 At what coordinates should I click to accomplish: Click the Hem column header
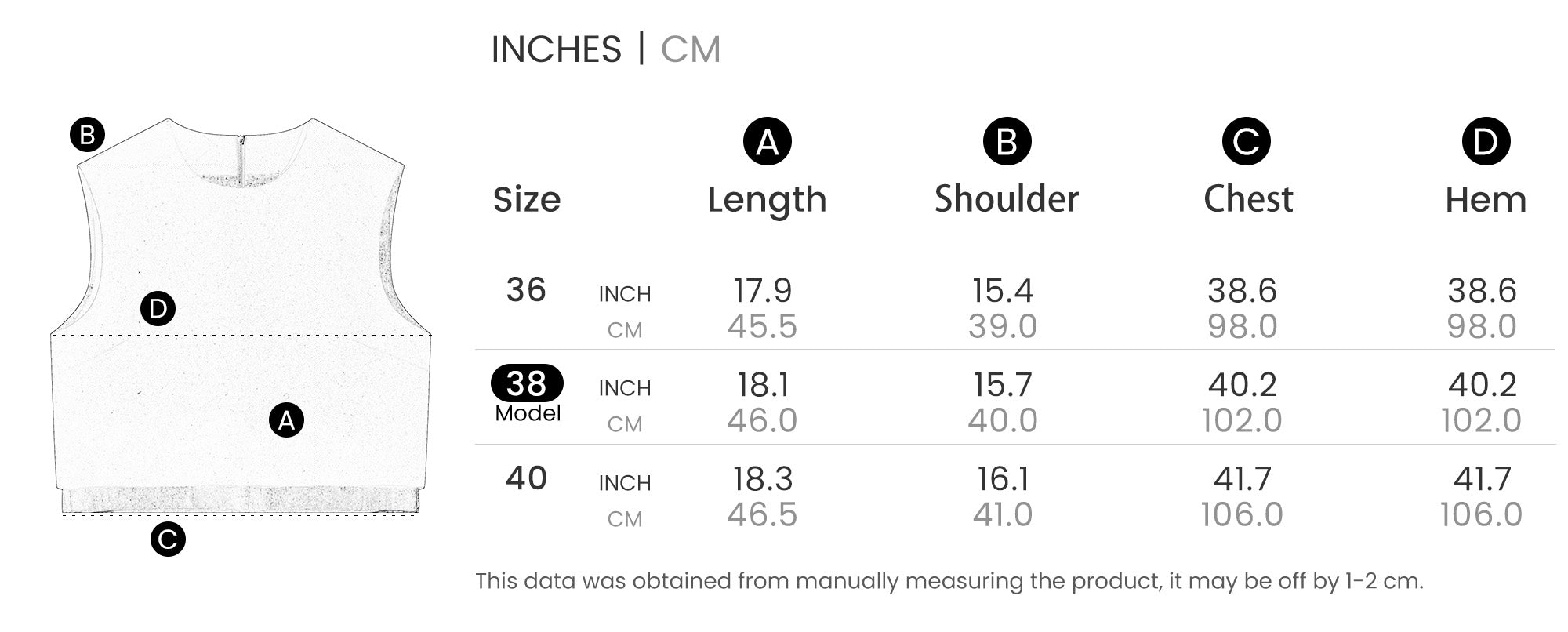(1486, 200)
